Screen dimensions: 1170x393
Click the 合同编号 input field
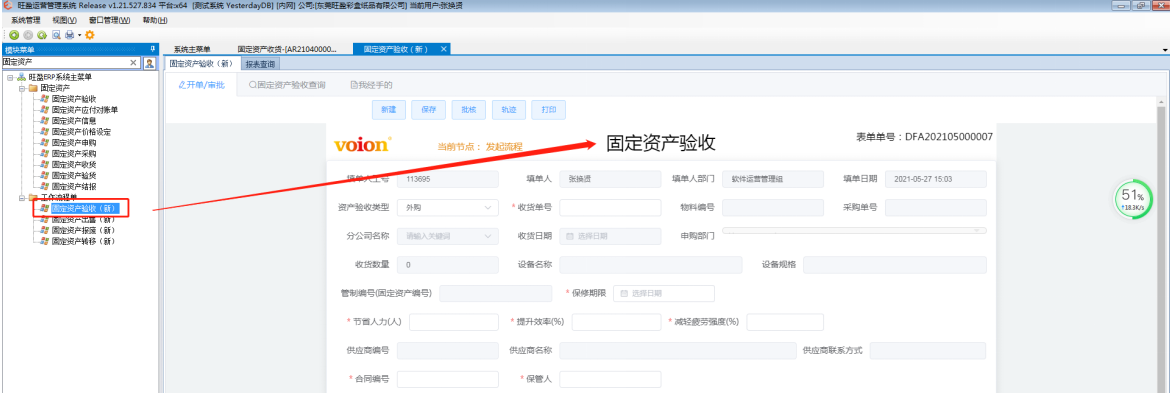tap(448, 379)
